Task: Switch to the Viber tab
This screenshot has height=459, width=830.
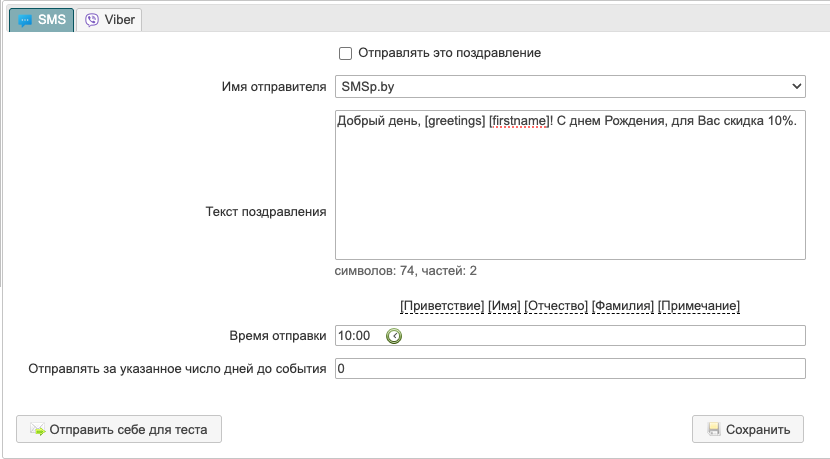Action: pos(112,19)
